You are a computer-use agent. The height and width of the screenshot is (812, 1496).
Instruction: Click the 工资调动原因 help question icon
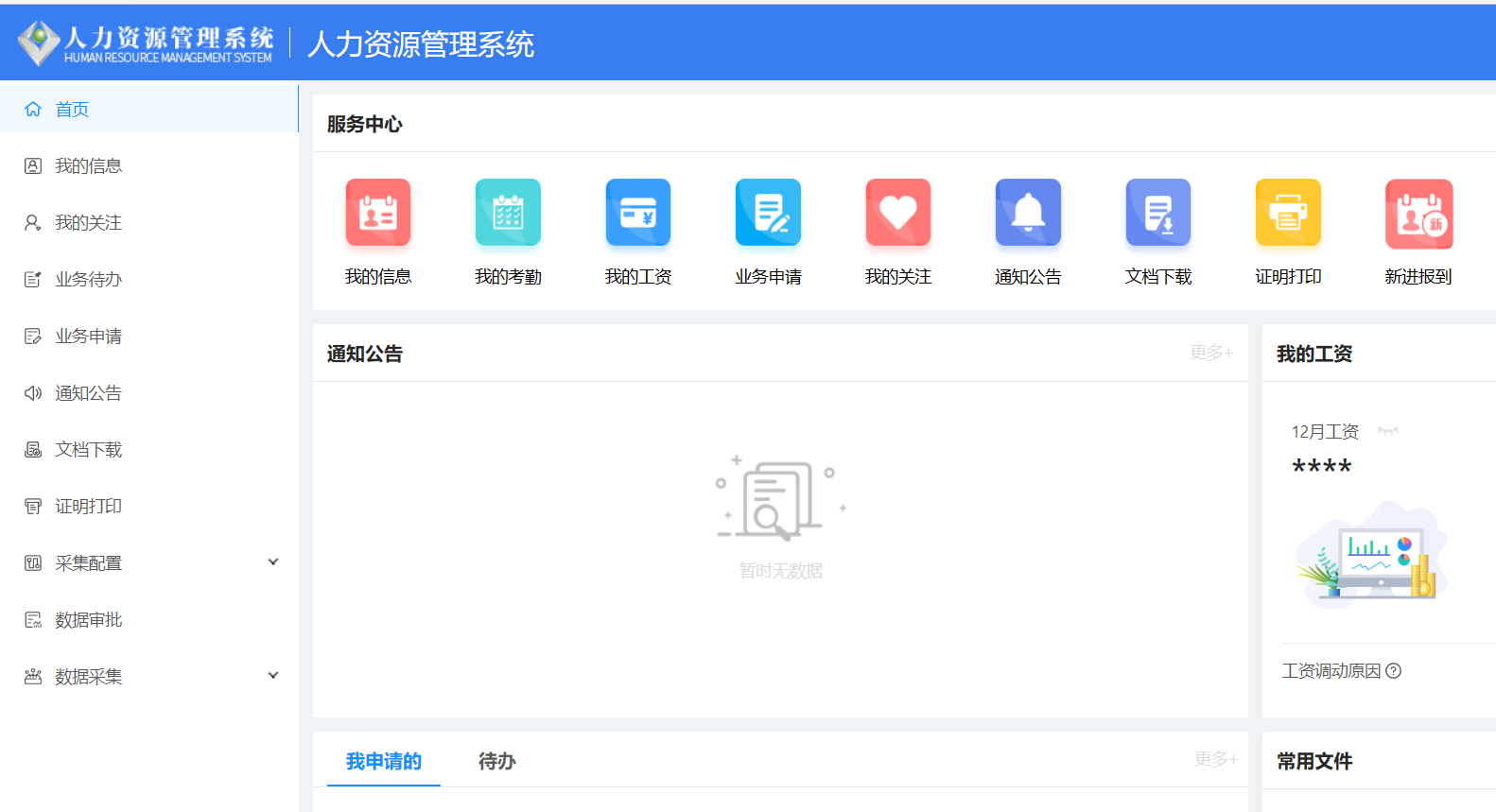1393,671
